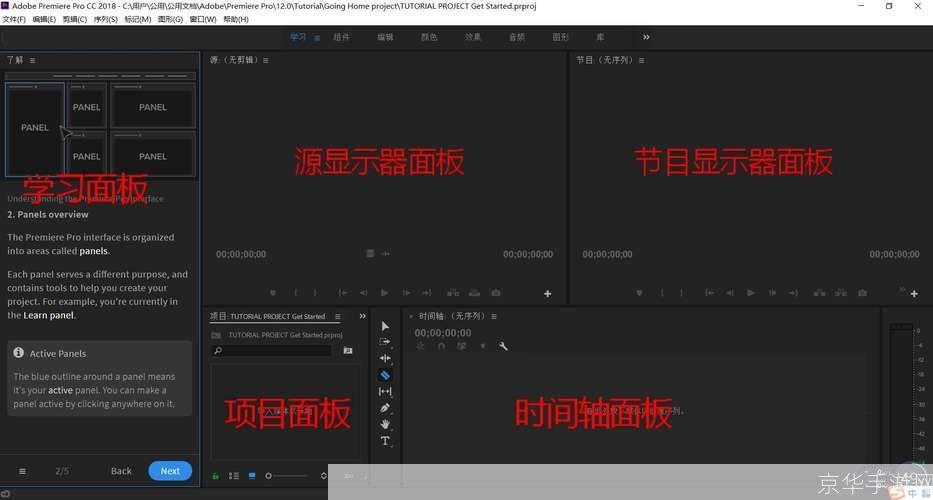933x500 pixels.
Task: Go to In point in Source monitor
Action: [343, 293]
